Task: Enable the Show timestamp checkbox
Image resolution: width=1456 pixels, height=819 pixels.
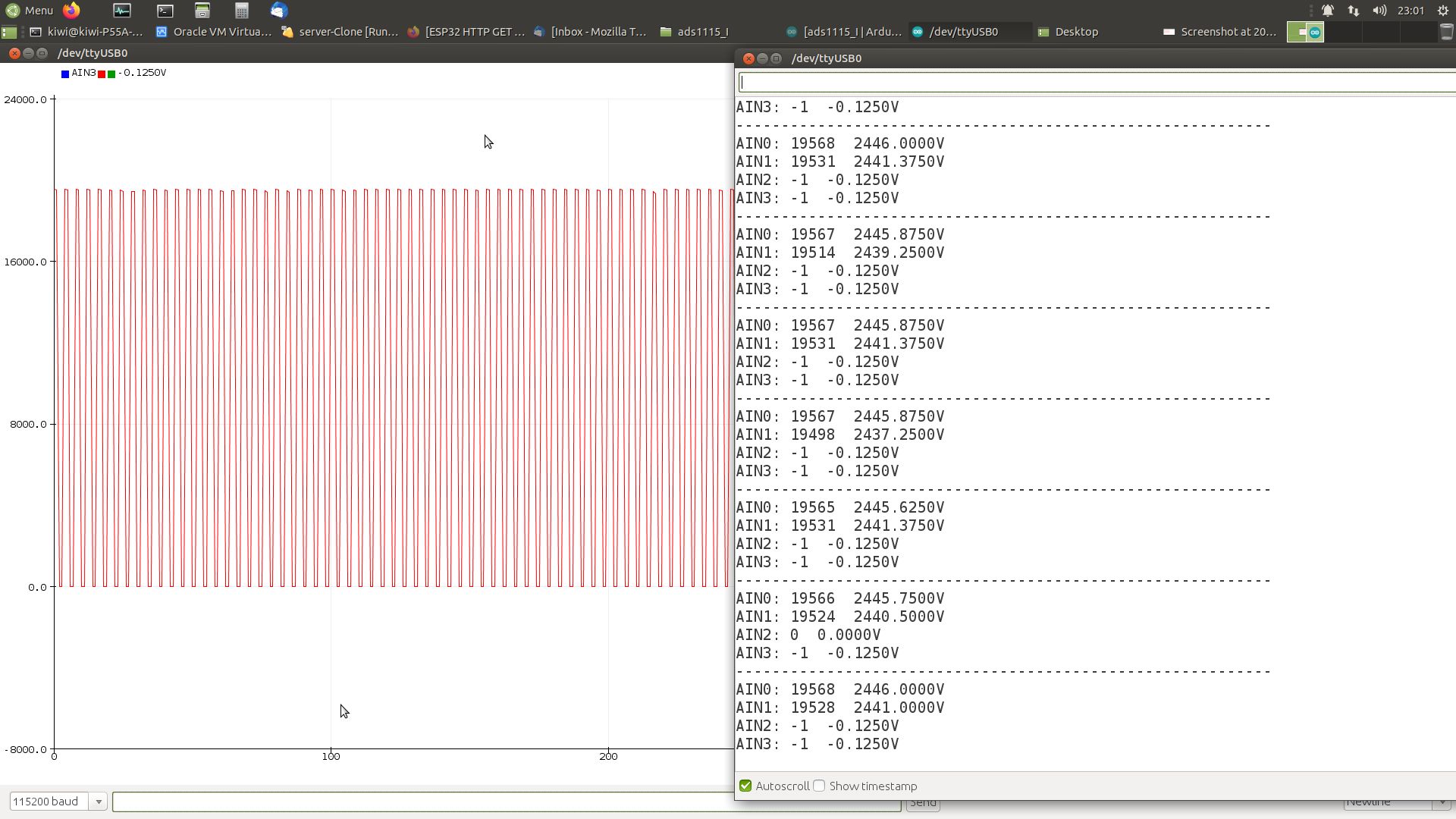Action: (819, 786)
